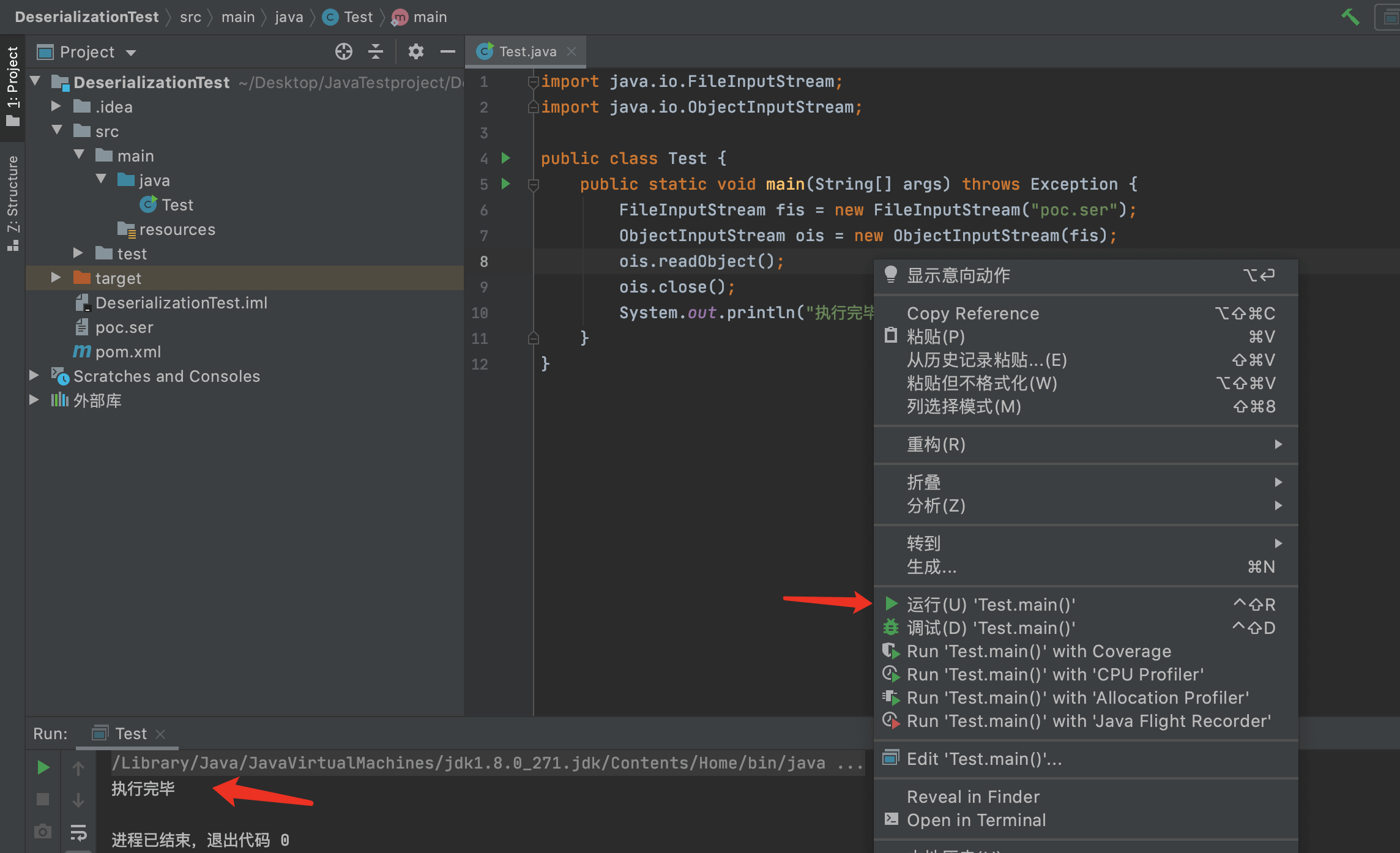Viewport: 1400px width, 853px height.
Task: Click the Stop square in Run panel
Action: click(43, 799)
